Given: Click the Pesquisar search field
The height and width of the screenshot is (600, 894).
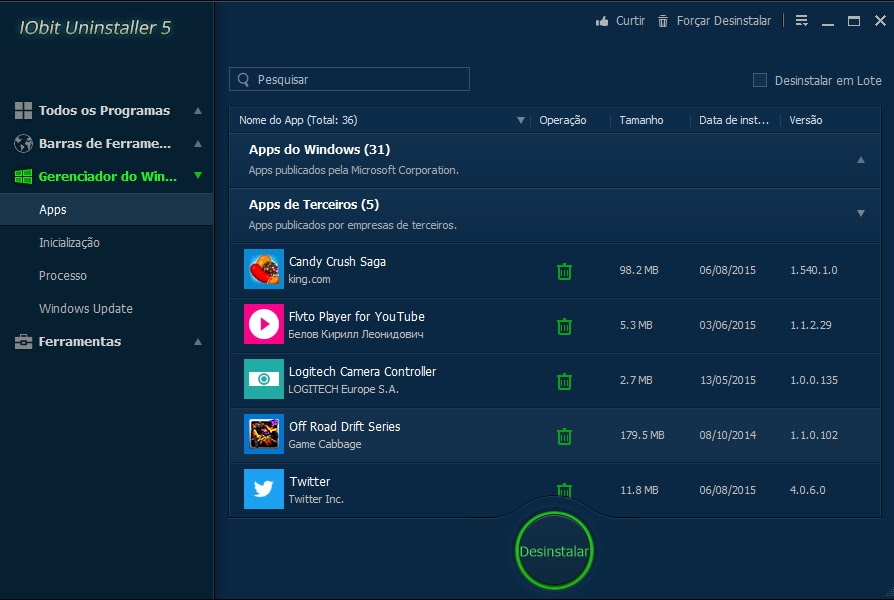Looking at the screenshot, I should point(349,79).
